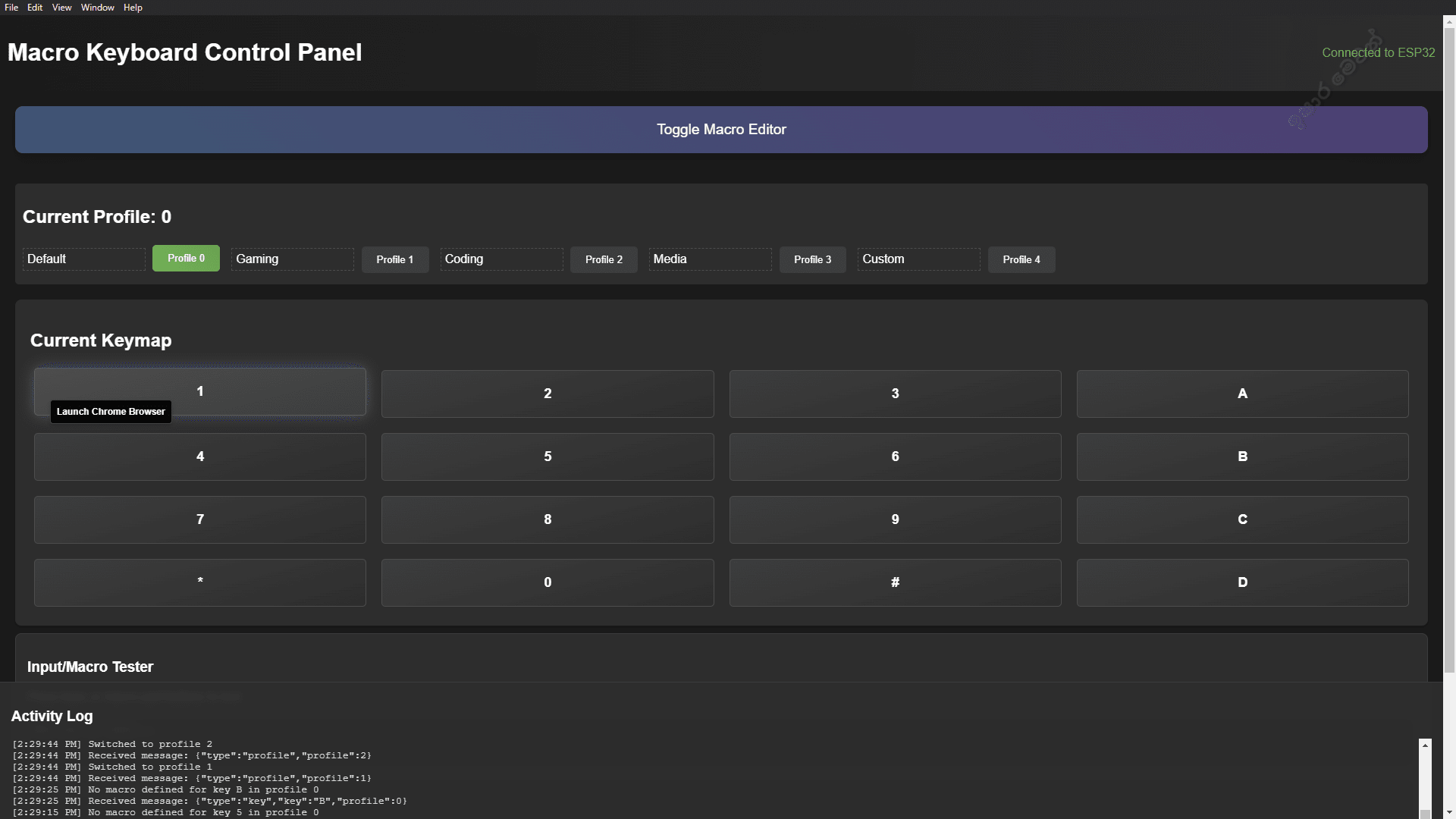Enable Profile 3
The height and width of the screenshot is (819, 1456).
812,259
